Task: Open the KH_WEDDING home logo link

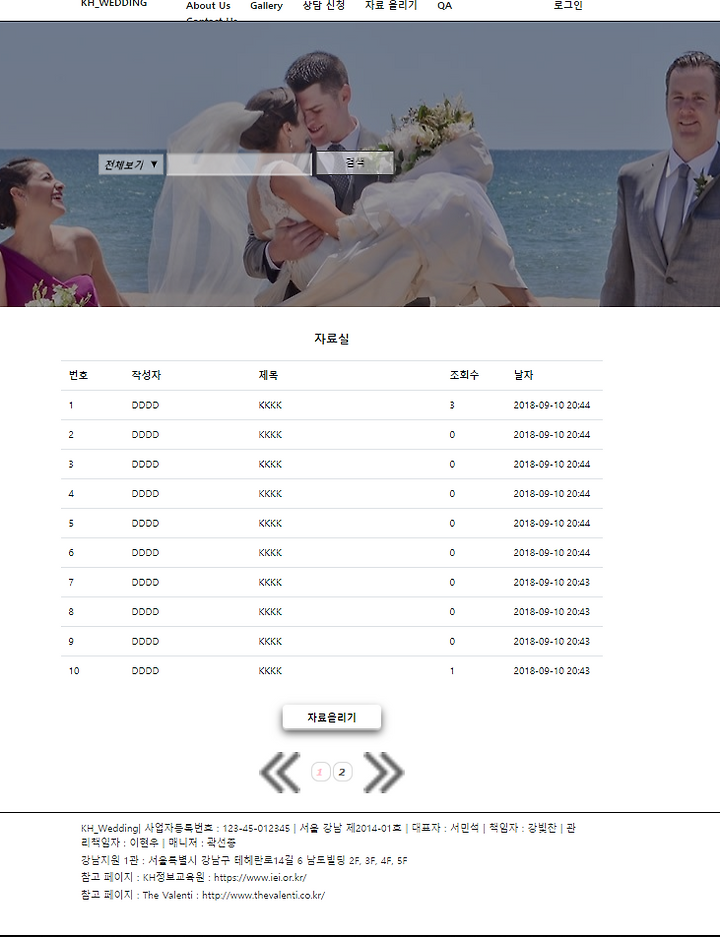Action: 114,4
